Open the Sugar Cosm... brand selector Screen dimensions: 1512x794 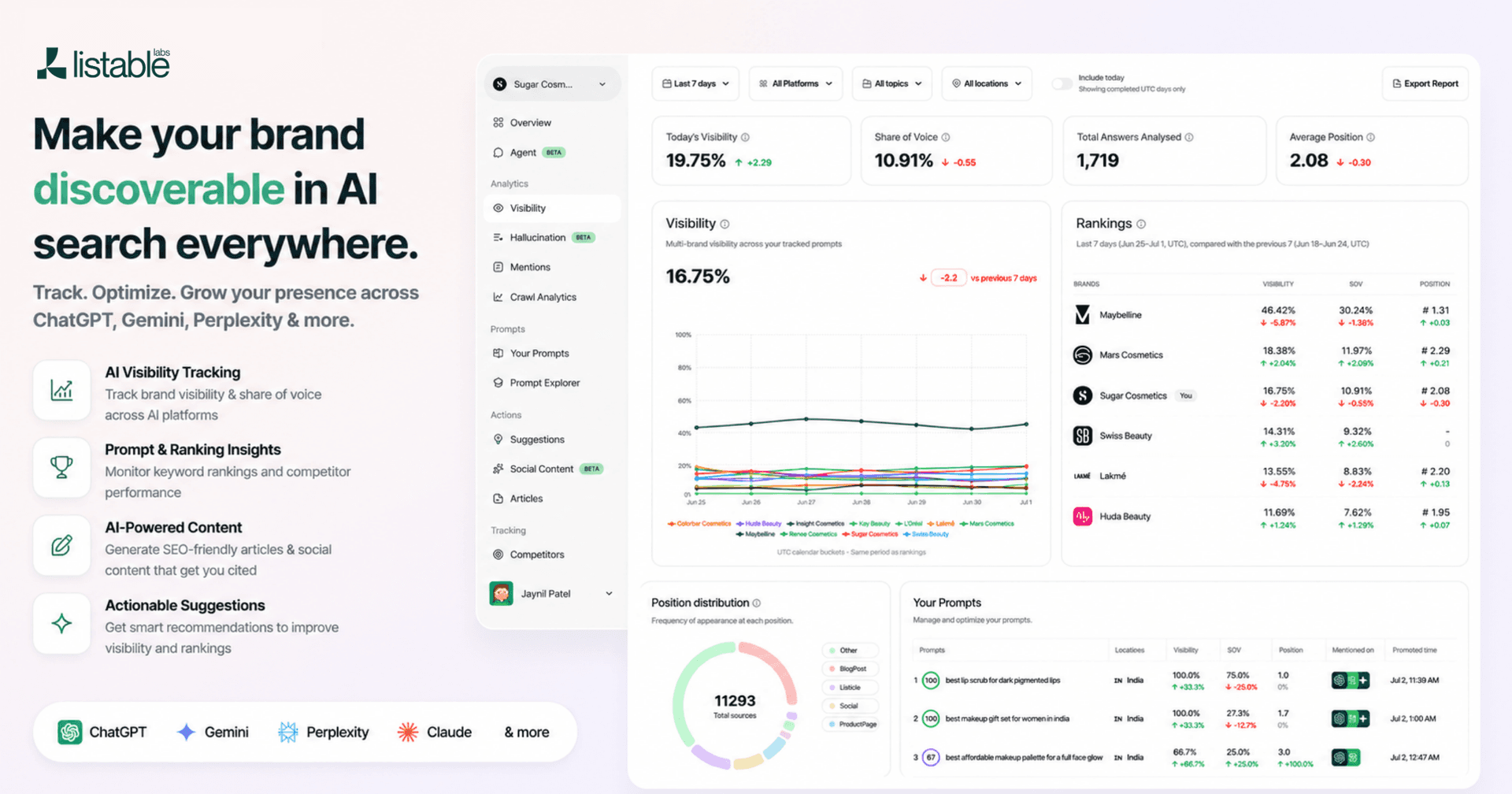[552, 84]
